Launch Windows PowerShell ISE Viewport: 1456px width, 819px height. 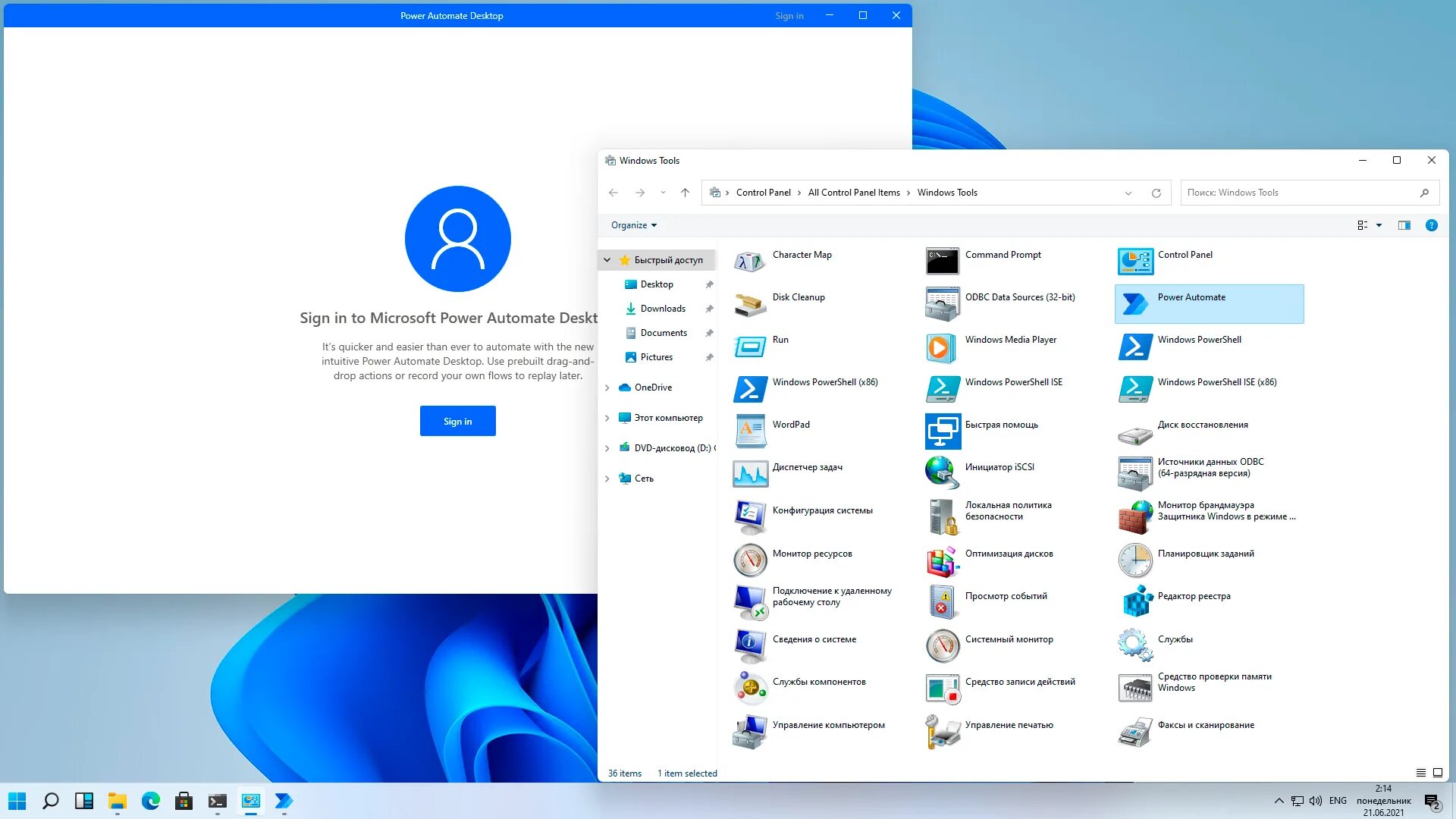[1013, 382]
